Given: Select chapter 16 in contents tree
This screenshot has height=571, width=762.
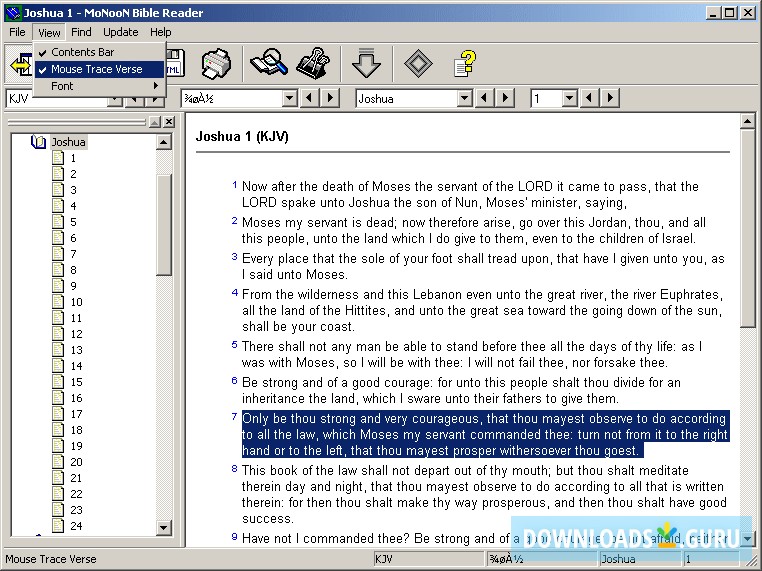Looking at the screenshot, I should pyautogui.click(x=76, y=398).
